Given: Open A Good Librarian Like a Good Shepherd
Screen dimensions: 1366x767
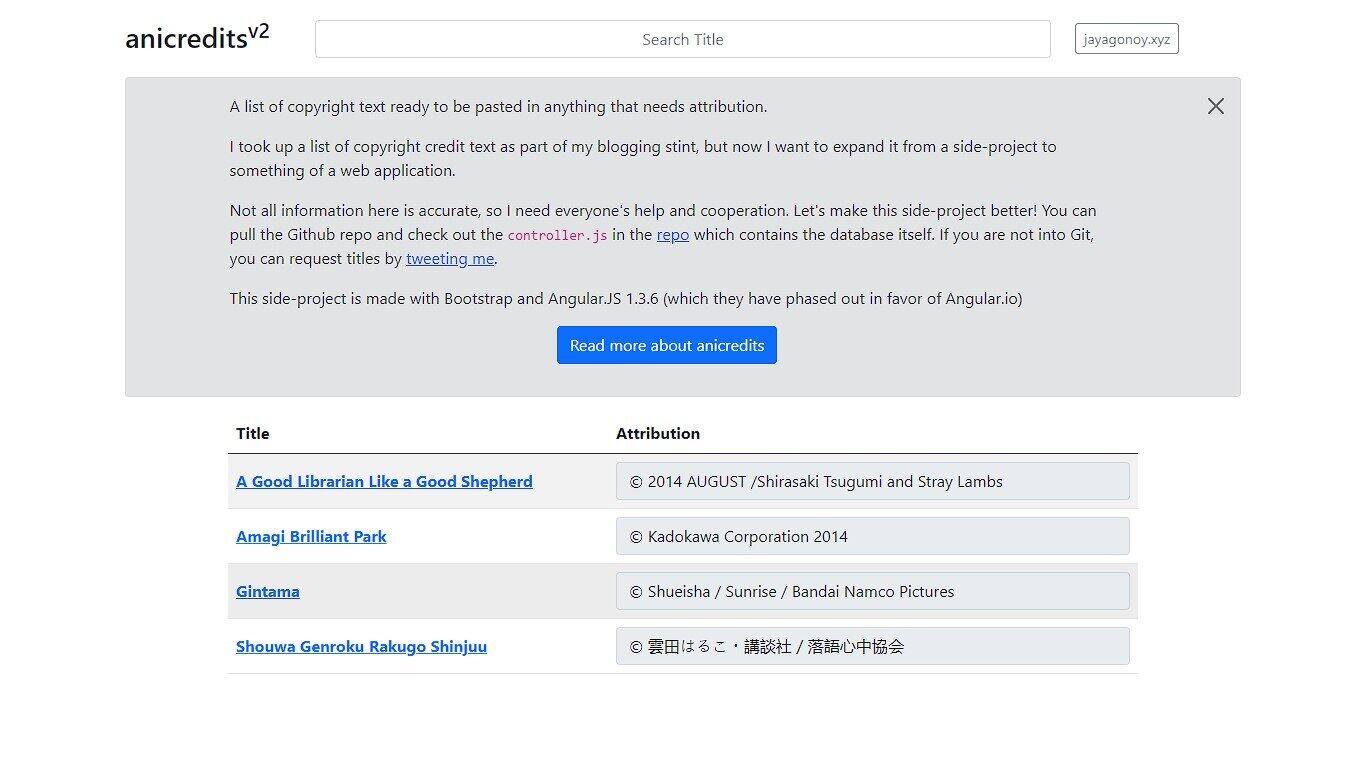Looking at the screenshot, I should click(384, 481).
